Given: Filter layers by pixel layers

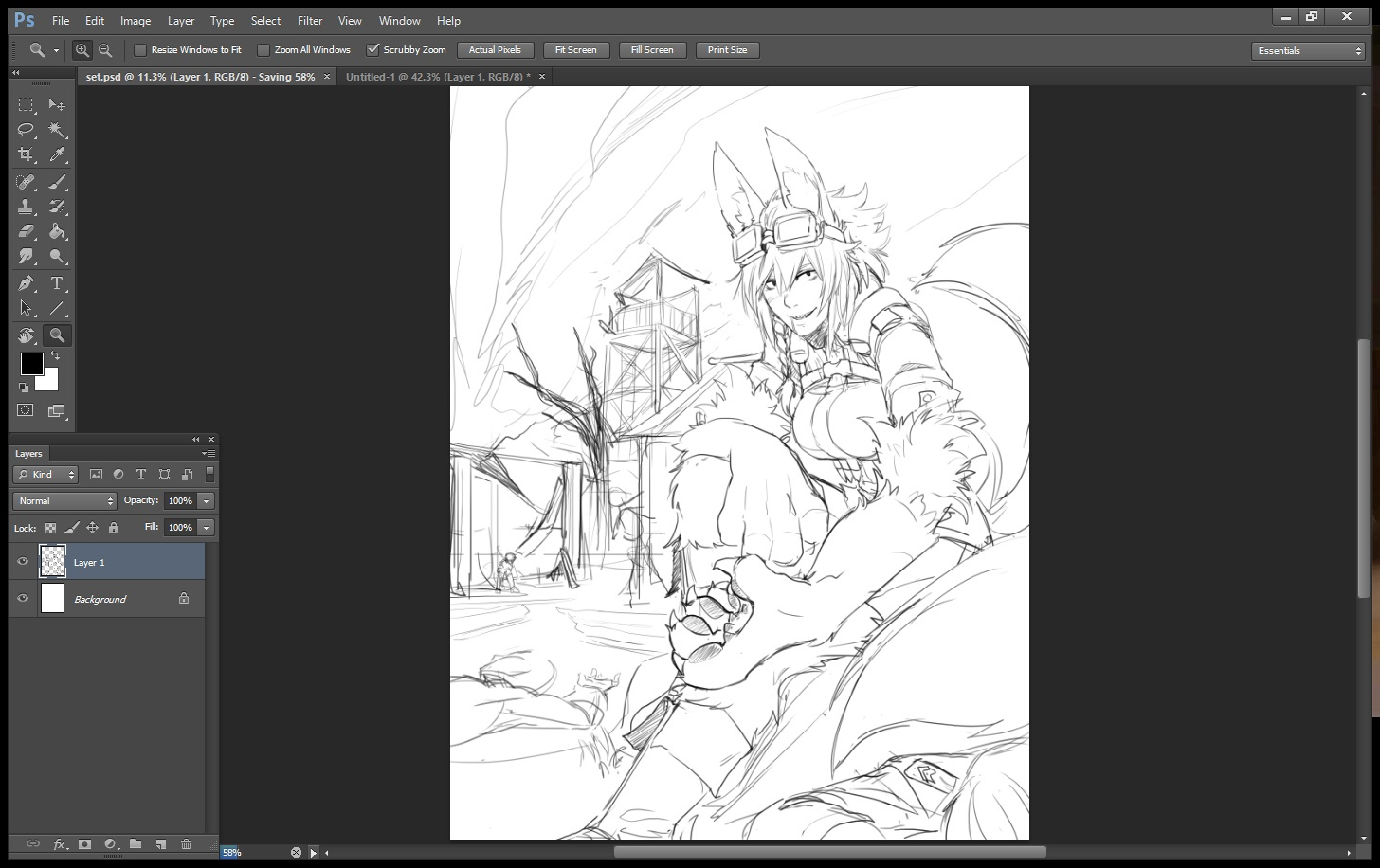Looking at the screenshot, I should coord(96,475).
